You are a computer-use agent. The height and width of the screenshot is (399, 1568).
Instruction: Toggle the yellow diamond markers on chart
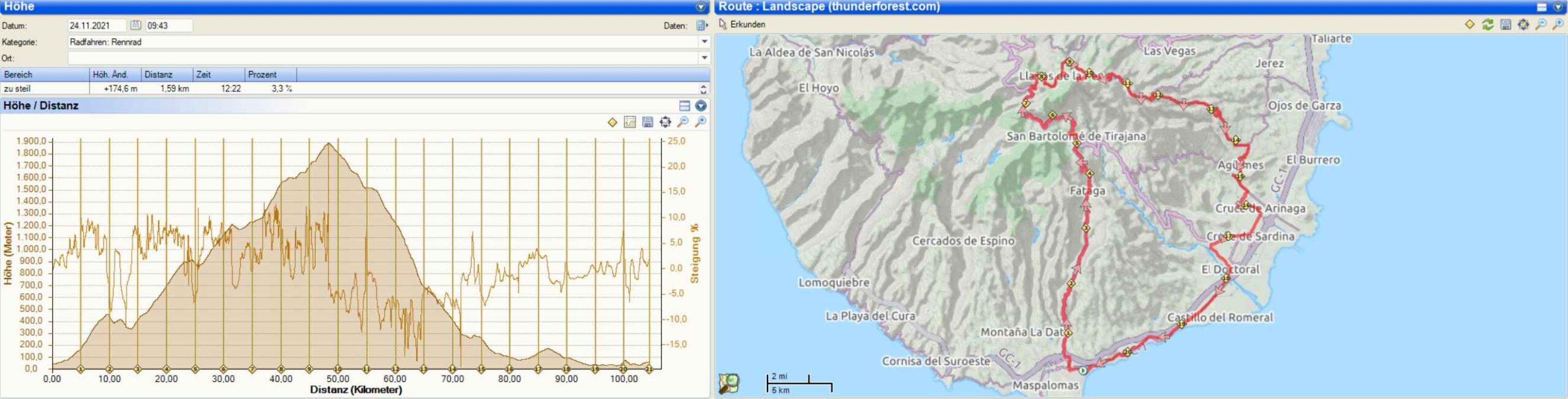(612, 122)
